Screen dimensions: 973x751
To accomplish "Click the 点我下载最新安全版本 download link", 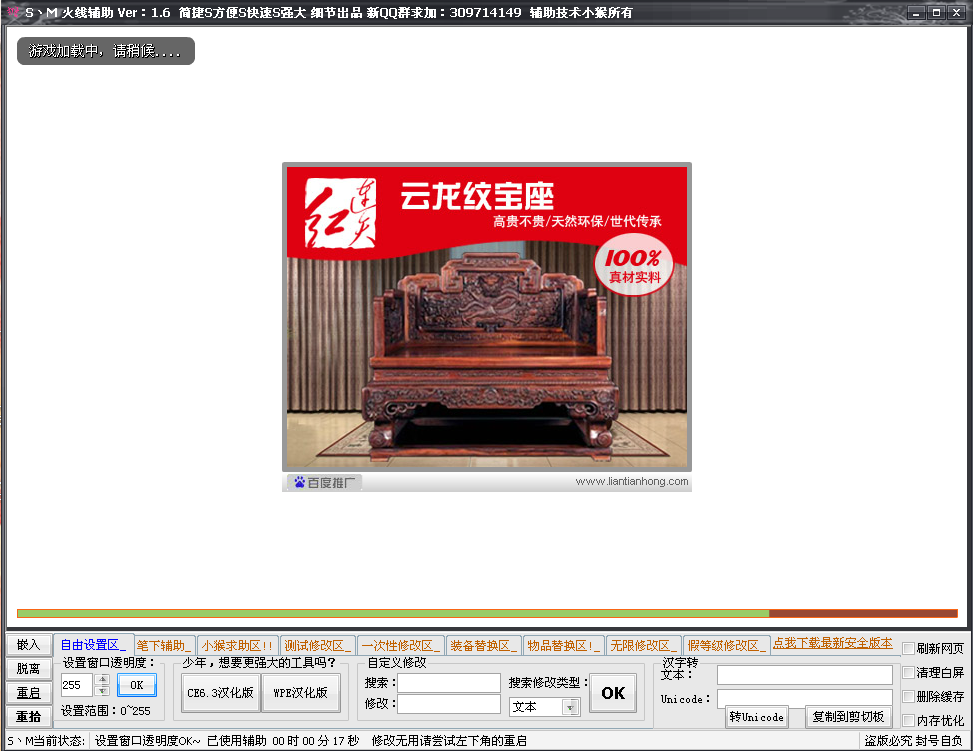I will pyautogui.click(x=833, y=644).
